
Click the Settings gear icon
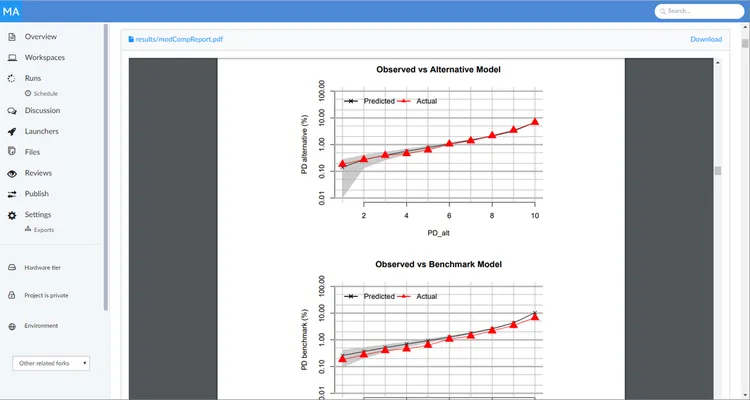(12, 215)
